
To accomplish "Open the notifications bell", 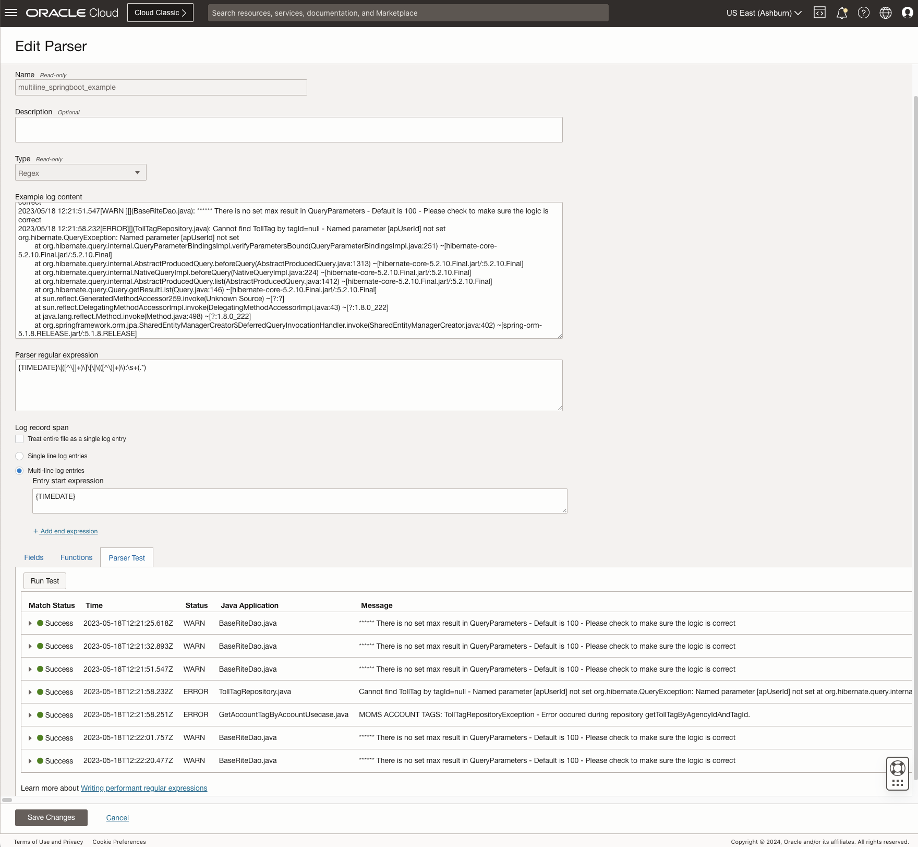I will pyautogui.click(x=842, y=12).
